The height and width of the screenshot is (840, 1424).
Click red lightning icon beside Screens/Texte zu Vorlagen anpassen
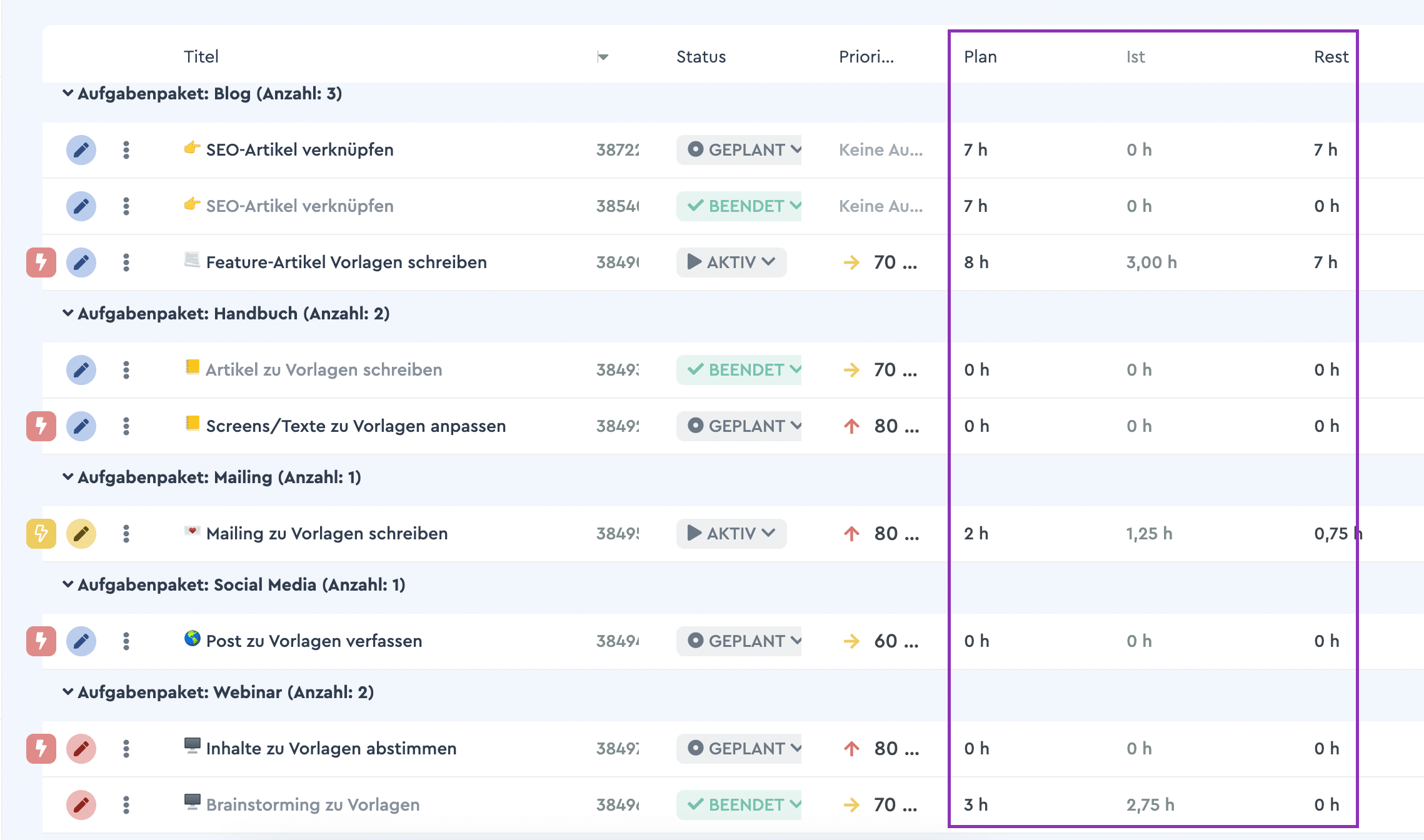click(41, 426)
